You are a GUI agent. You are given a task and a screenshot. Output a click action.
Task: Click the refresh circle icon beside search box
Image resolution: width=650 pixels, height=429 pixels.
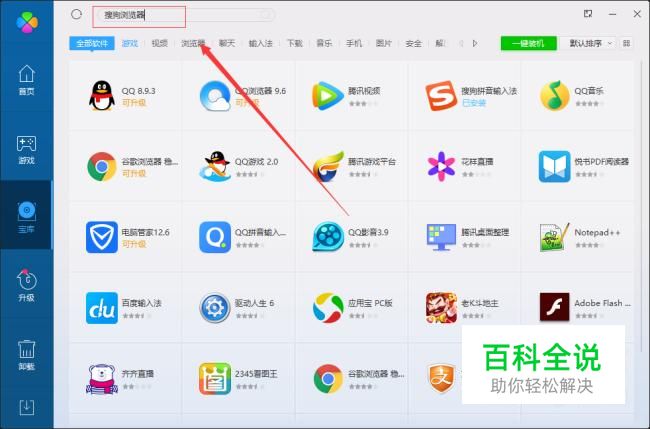pos(76,15)
